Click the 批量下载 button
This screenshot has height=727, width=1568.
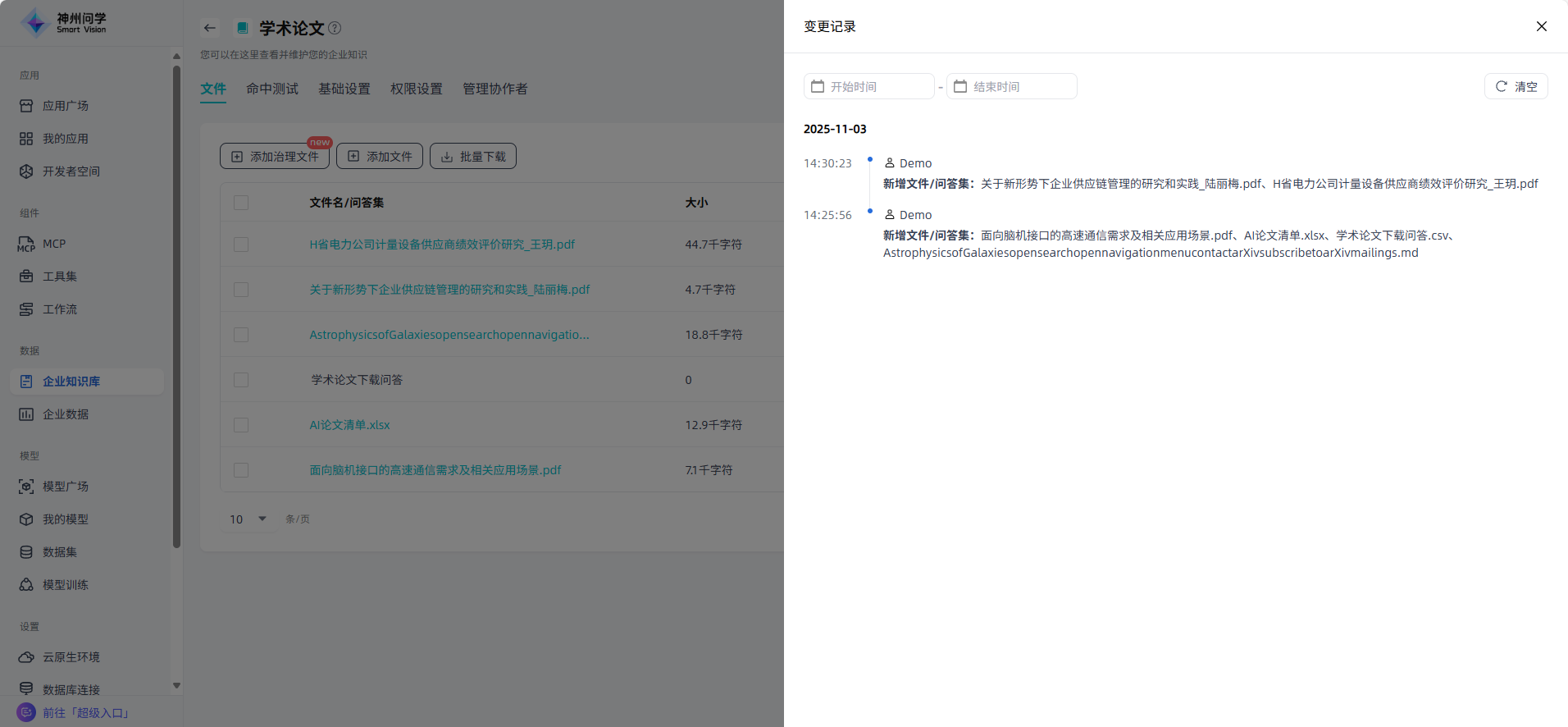473,157
